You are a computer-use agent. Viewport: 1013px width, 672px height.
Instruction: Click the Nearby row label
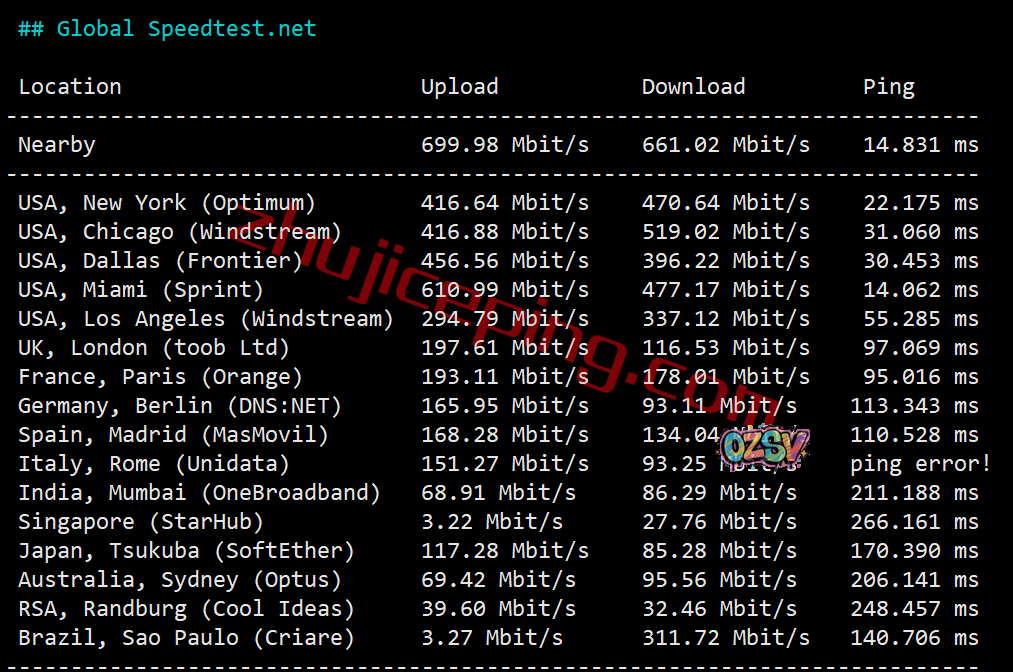coord(57,145)
